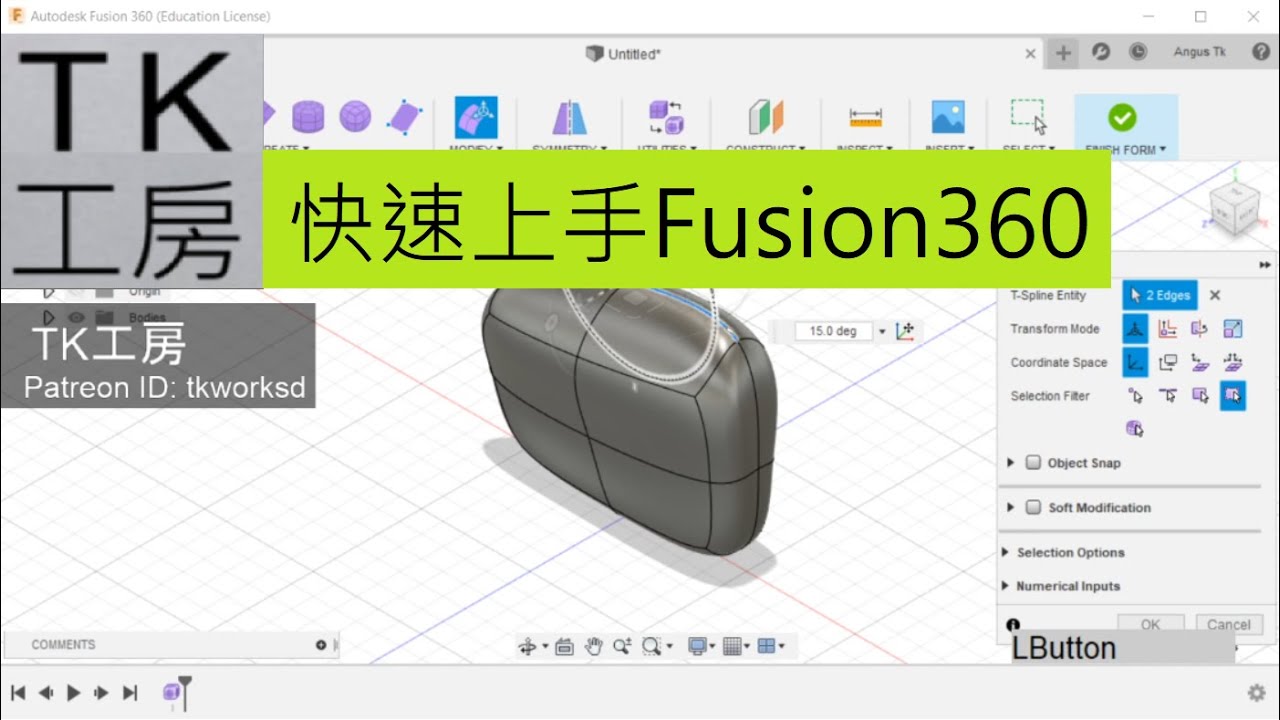Set Selection Filter to edge icon

(1167, 396)
